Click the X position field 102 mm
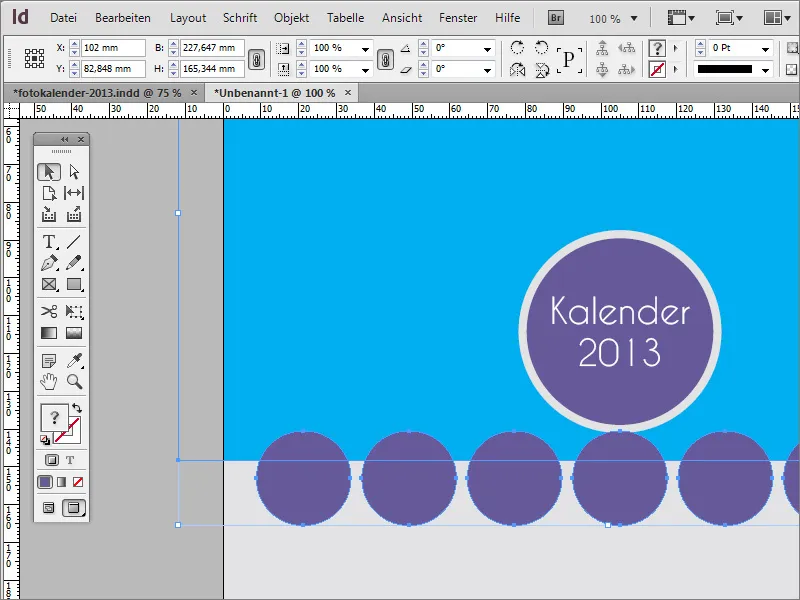800x600 pixels. pos(113,48)
